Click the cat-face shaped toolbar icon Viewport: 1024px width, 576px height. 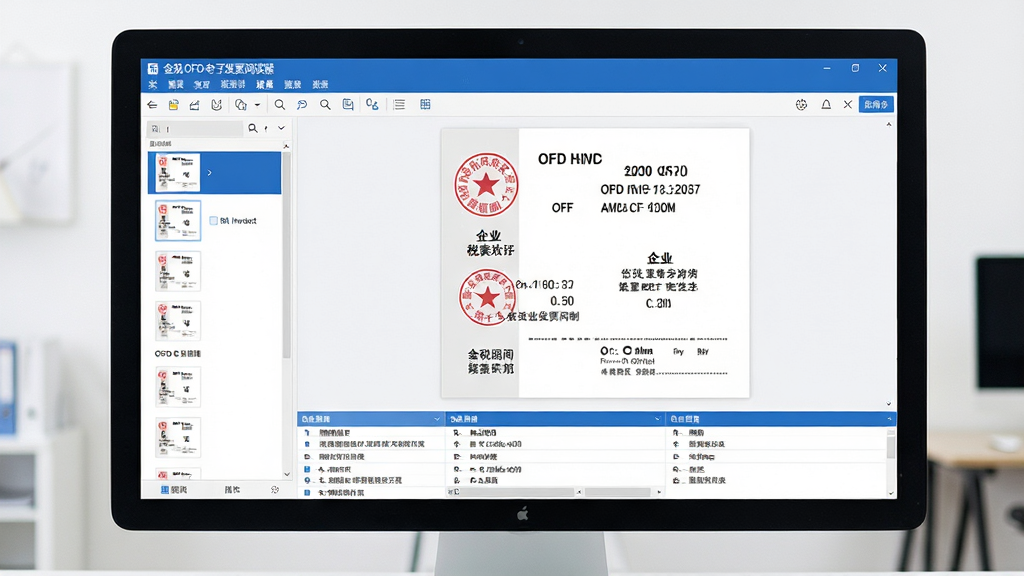click(x=216, y=104)
